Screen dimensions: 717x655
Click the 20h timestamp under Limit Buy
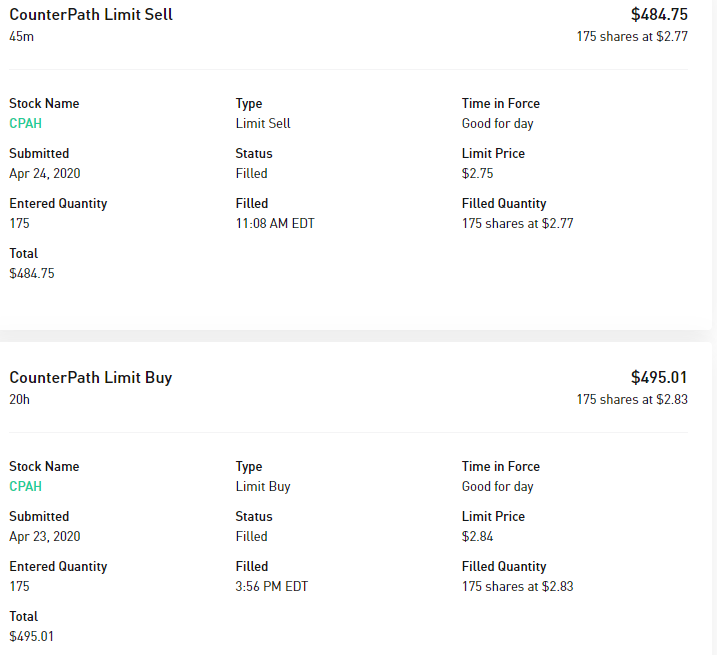(19, 400)
